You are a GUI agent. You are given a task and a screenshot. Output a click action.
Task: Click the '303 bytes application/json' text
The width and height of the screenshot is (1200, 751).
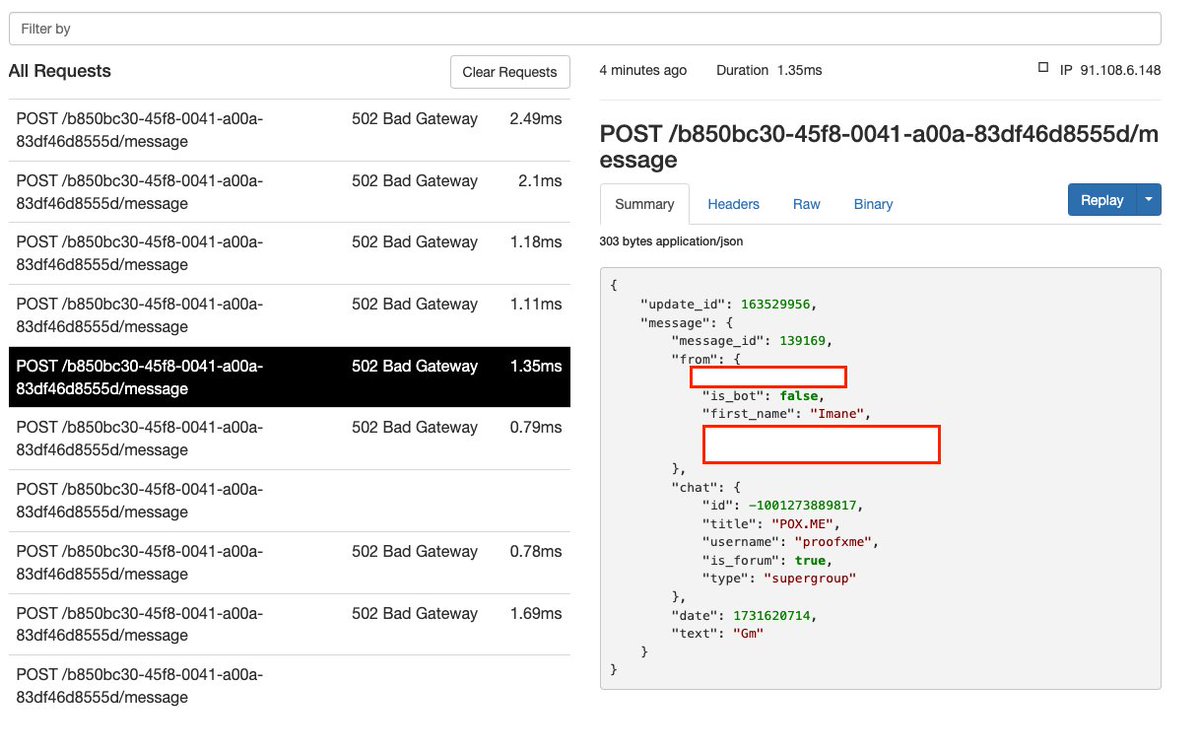671,241
